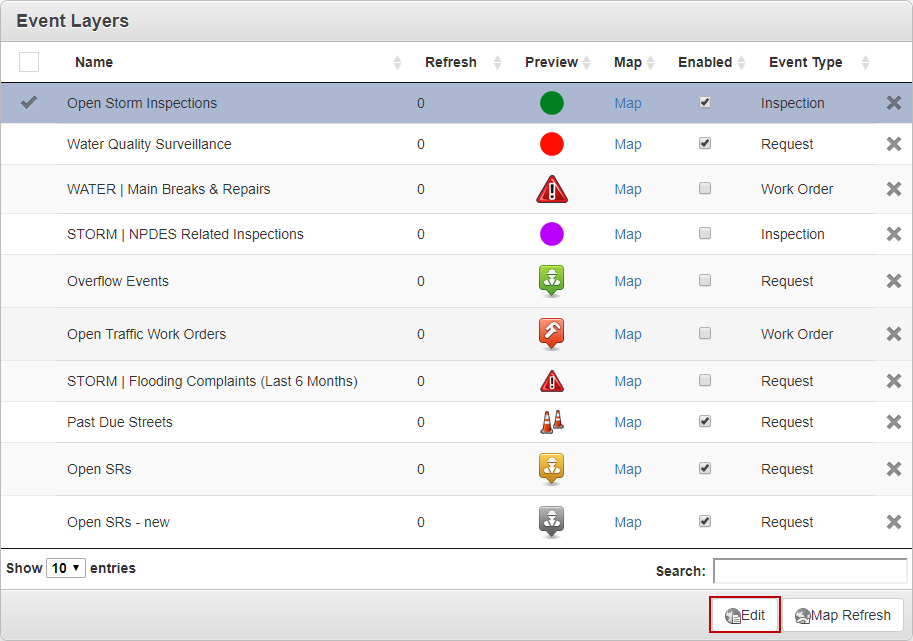
Task: Toggle the select-all checkbox in table header
Action: (29, 62)
